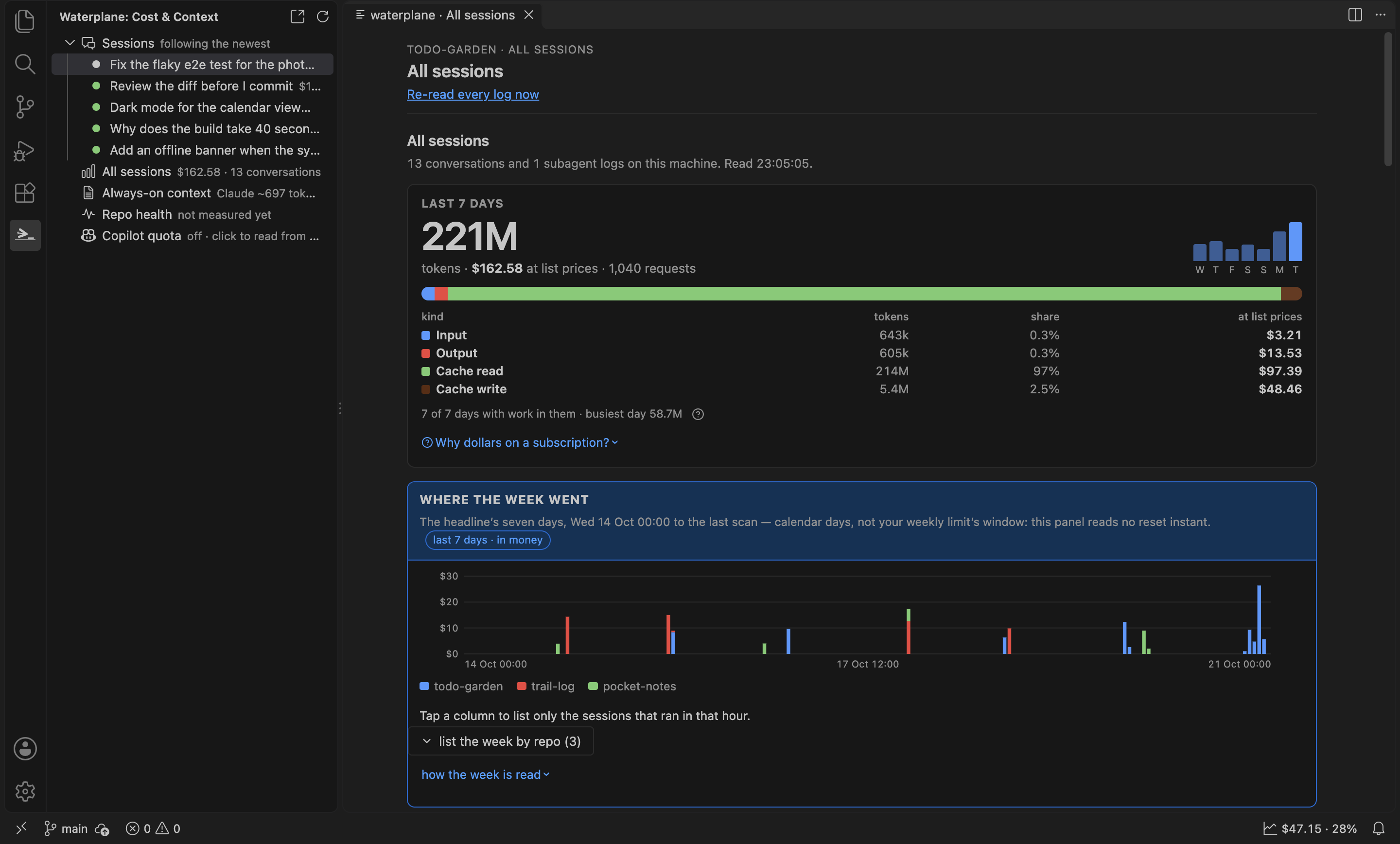
Task: Open session 'Why does the build take 40 seconds'
Action: coord(192,128)
